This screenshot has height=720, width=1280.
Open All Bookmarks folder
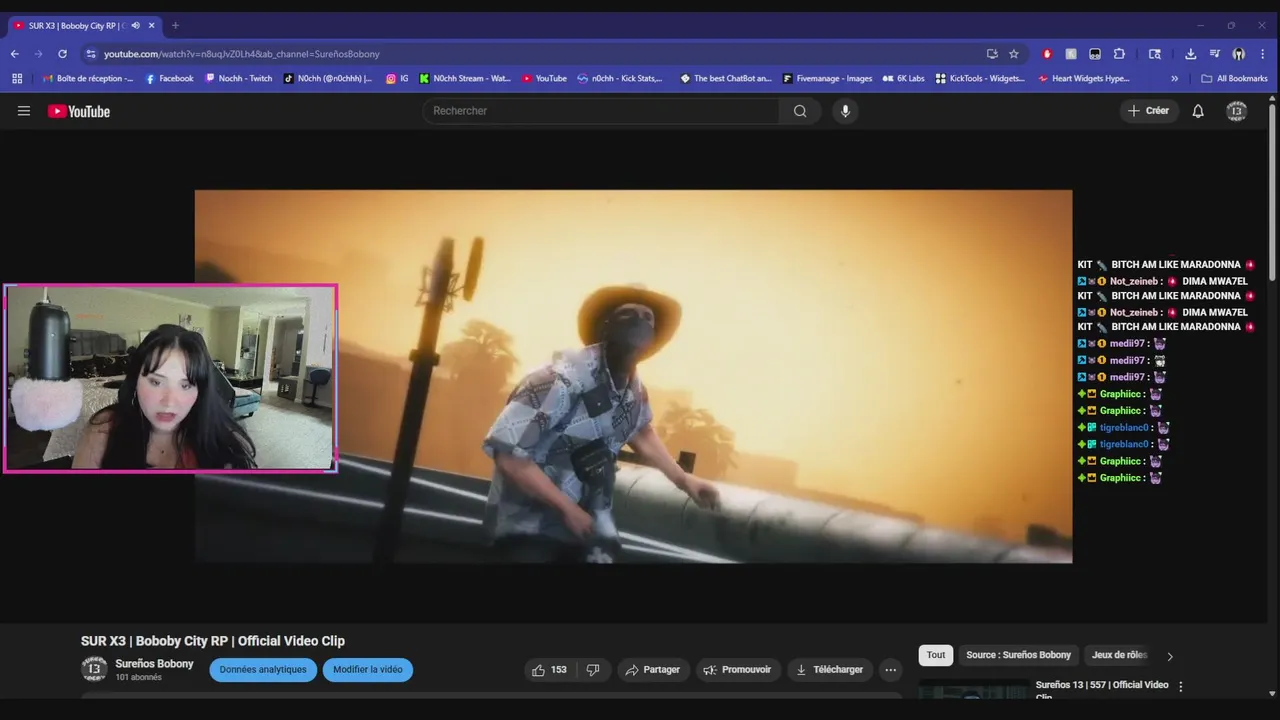(x=1234, y=78)
